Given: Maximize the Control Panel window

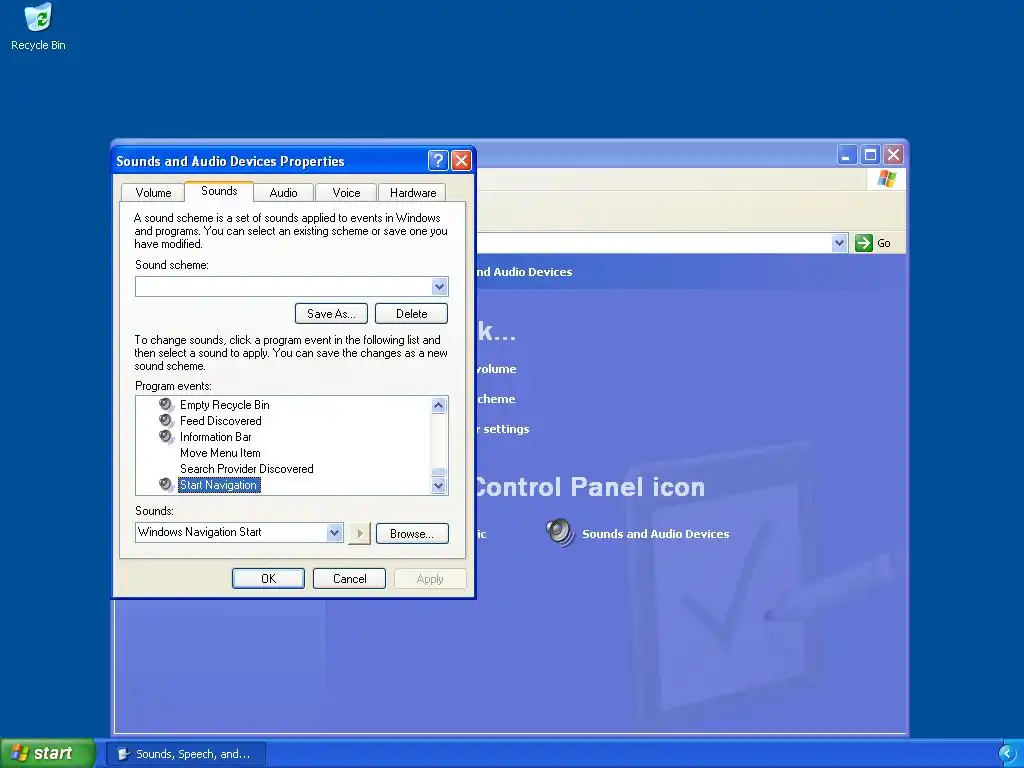Looking at the screenshot, I should (870, 155).
